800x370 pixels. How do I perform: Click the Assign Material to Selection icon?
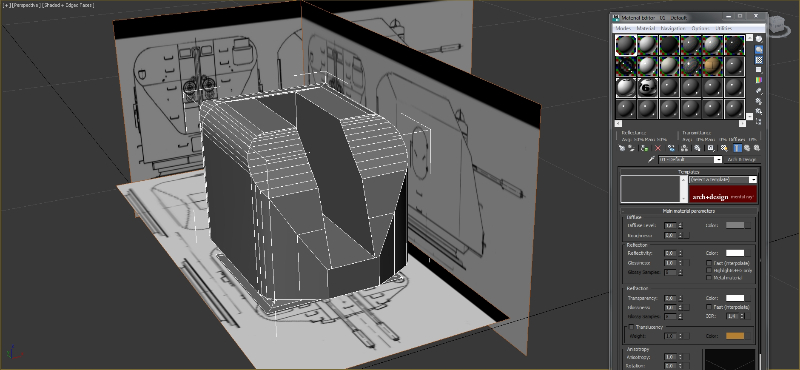[645, 148]
